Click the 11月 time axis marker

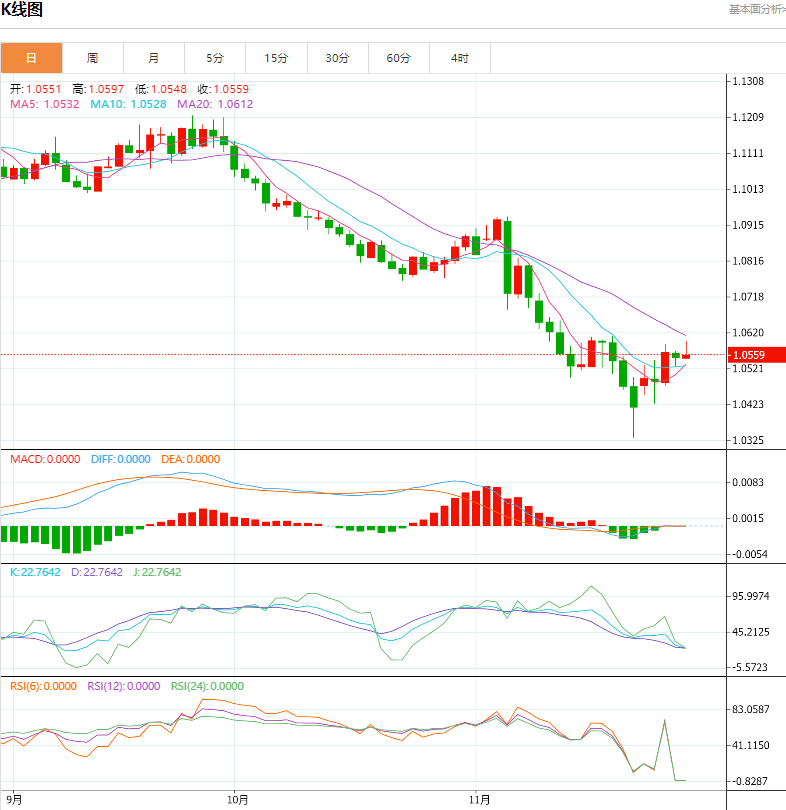479,800
